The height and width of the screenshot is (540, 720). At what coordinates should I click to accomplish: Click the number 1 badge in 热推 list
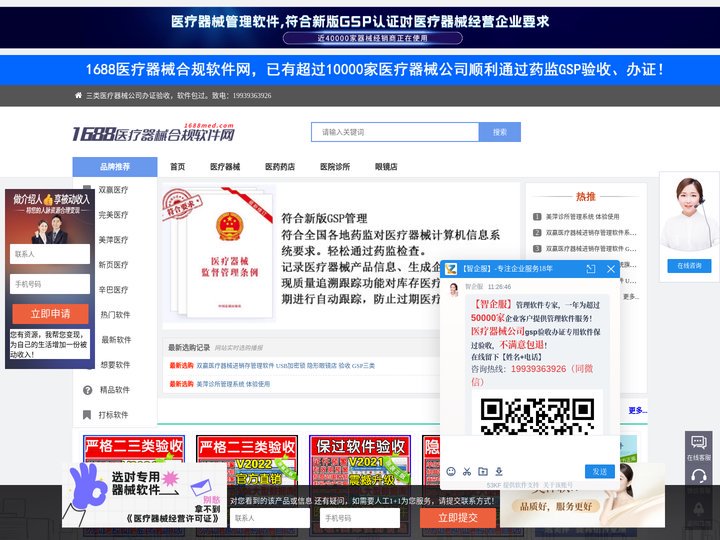[537, 216]
